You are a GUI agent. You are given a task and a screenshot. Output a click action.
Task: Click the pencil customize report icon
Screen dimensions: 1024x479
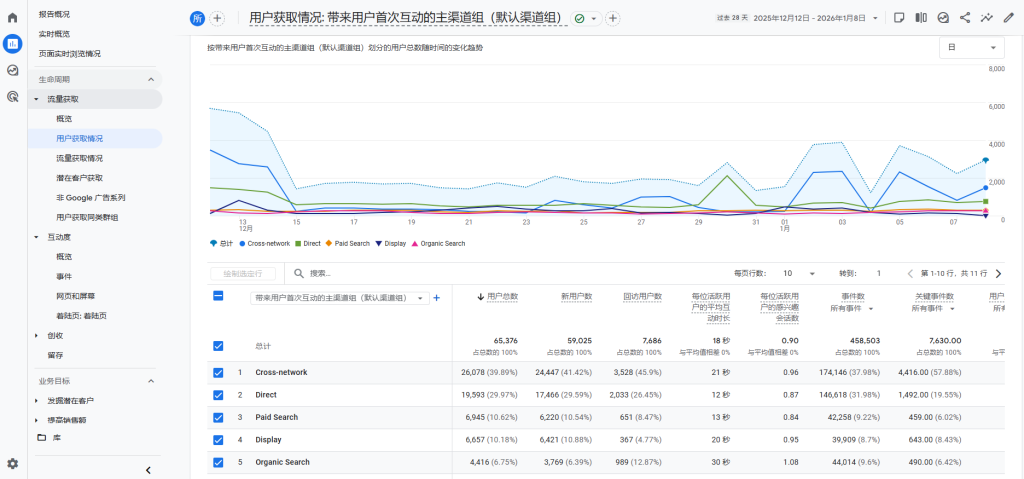pyautogui.click(x=1008, y=18)
